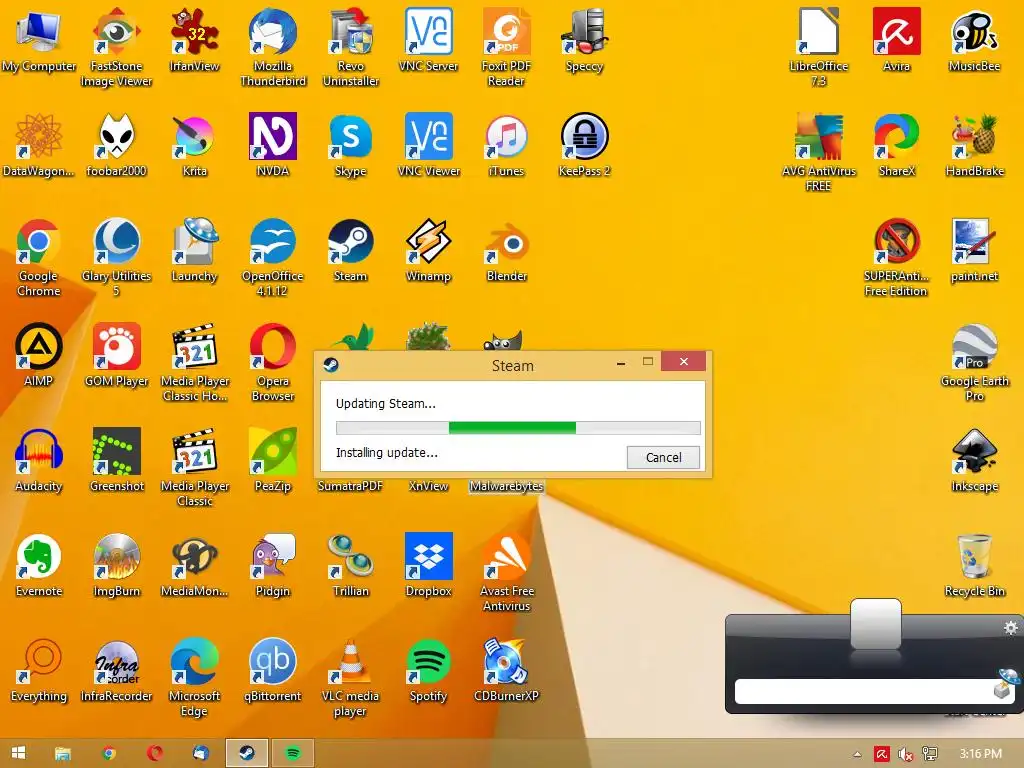Screen dimensions: 1024x768
Task: Select the SUPERAntiSpyware Free Edition icon
Action: tap(897, 257)
